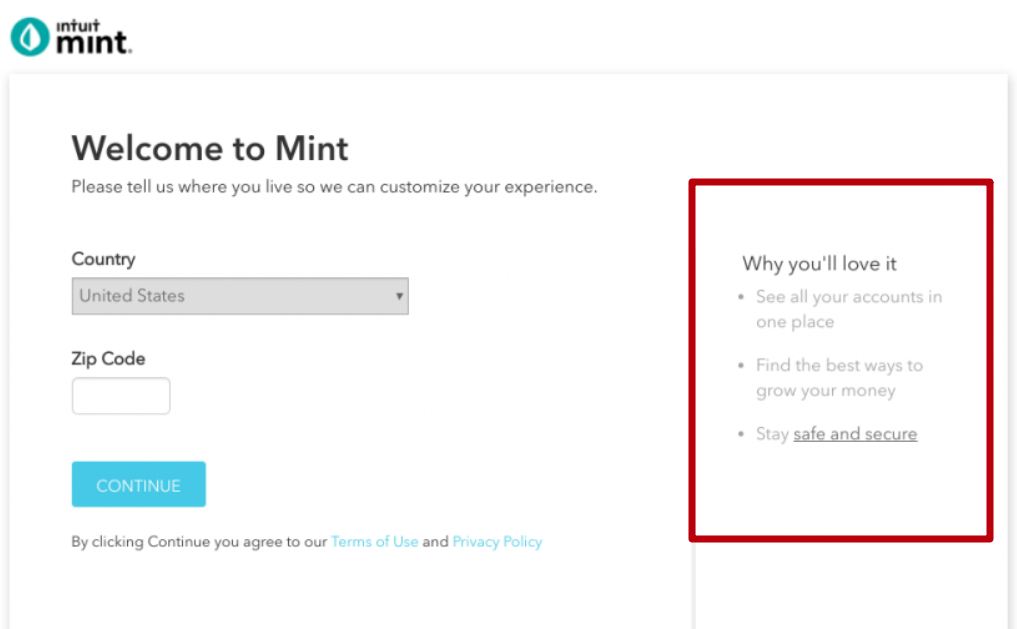Viewport: 1017px width, 629px height.
Task: Click the Why you'll love it heading
Action: click(x=819, y=264)
